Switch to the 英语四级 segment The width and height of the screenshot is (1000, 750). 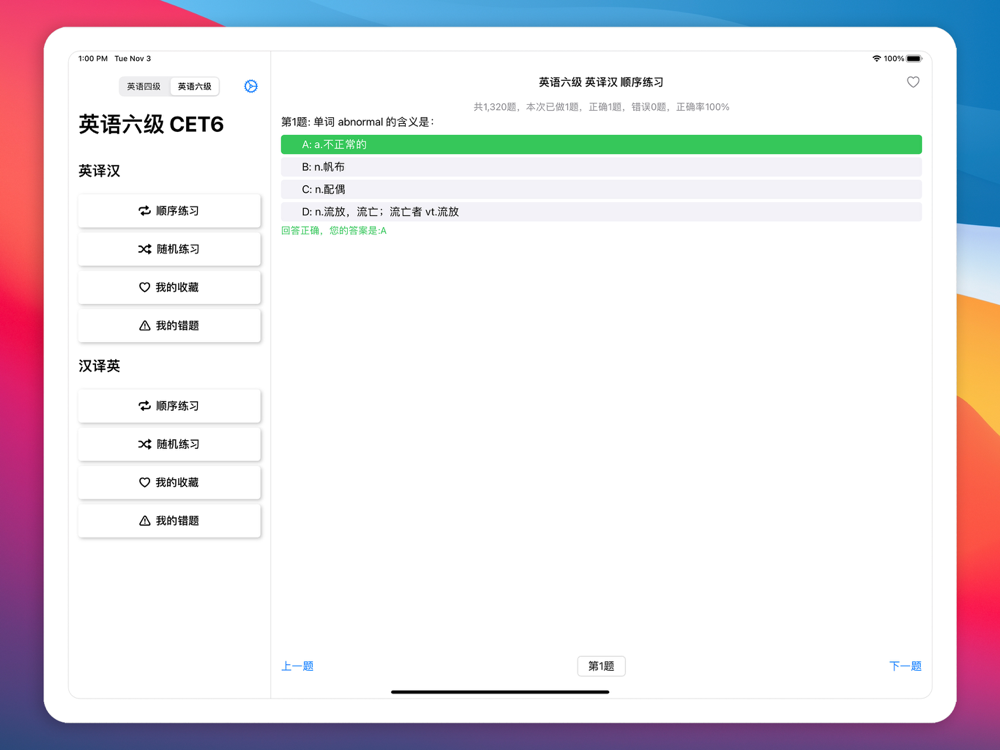(x=144, y=86)
